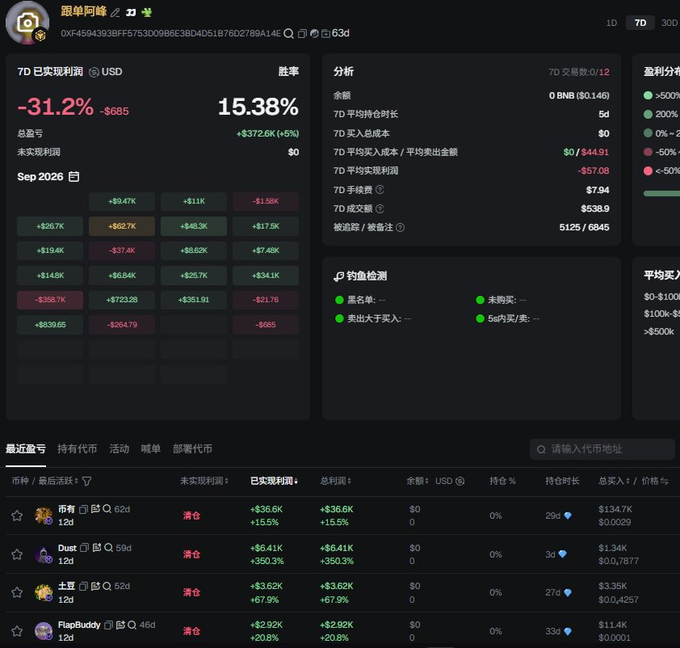Open the 持有代币 tab
Screen dimensions: 680x648
coord(77,449)
